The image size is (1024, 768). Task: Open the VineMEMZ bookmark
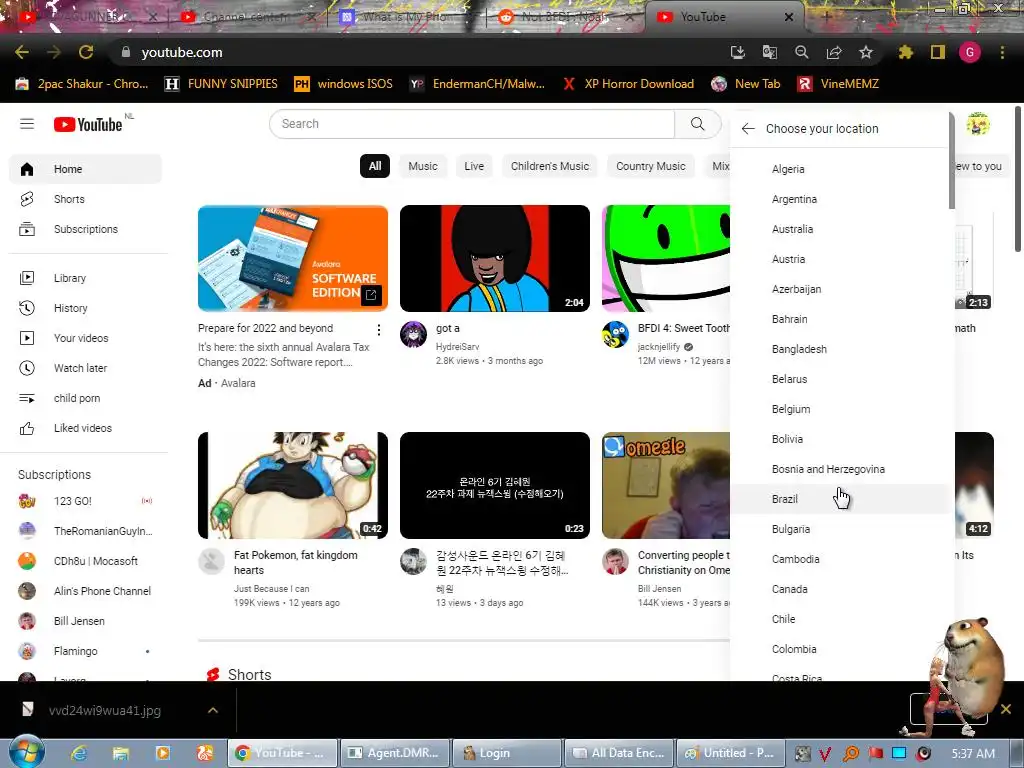(x=839, y=84)
